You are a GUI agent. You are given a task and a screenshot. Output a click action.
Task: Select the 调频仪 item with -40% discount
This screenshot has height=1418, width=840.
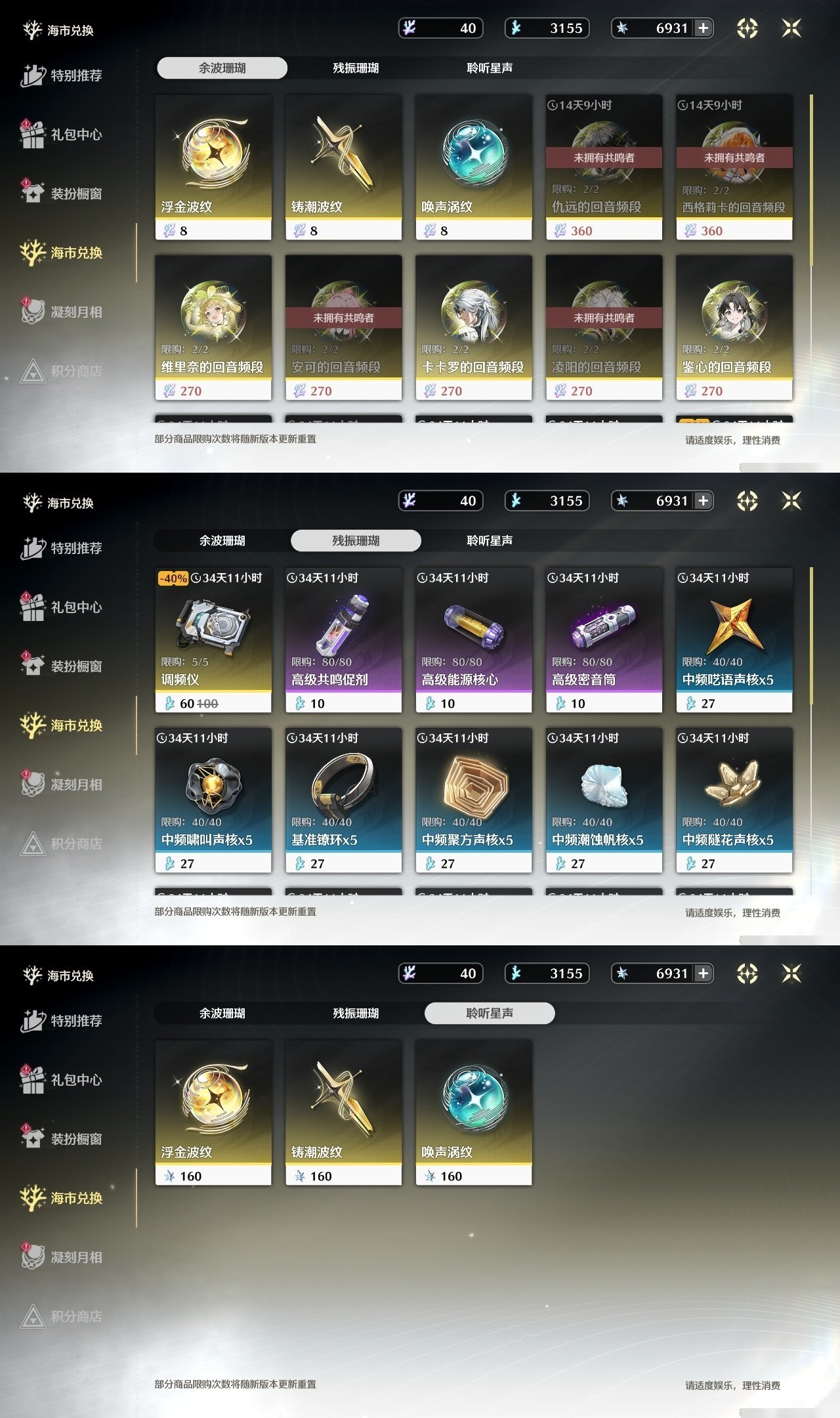213,641
